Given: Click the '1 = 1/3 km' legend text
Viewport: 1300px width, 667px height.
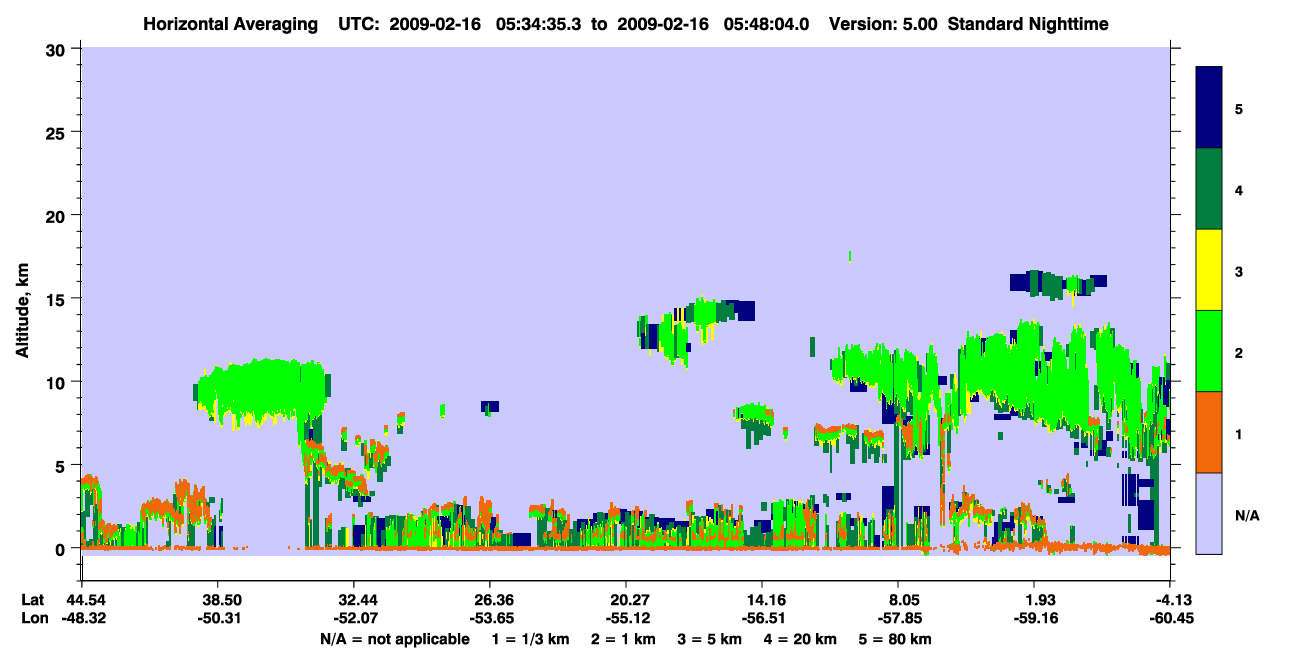Looking at the screenshot, I should click(x=532, y=638).
